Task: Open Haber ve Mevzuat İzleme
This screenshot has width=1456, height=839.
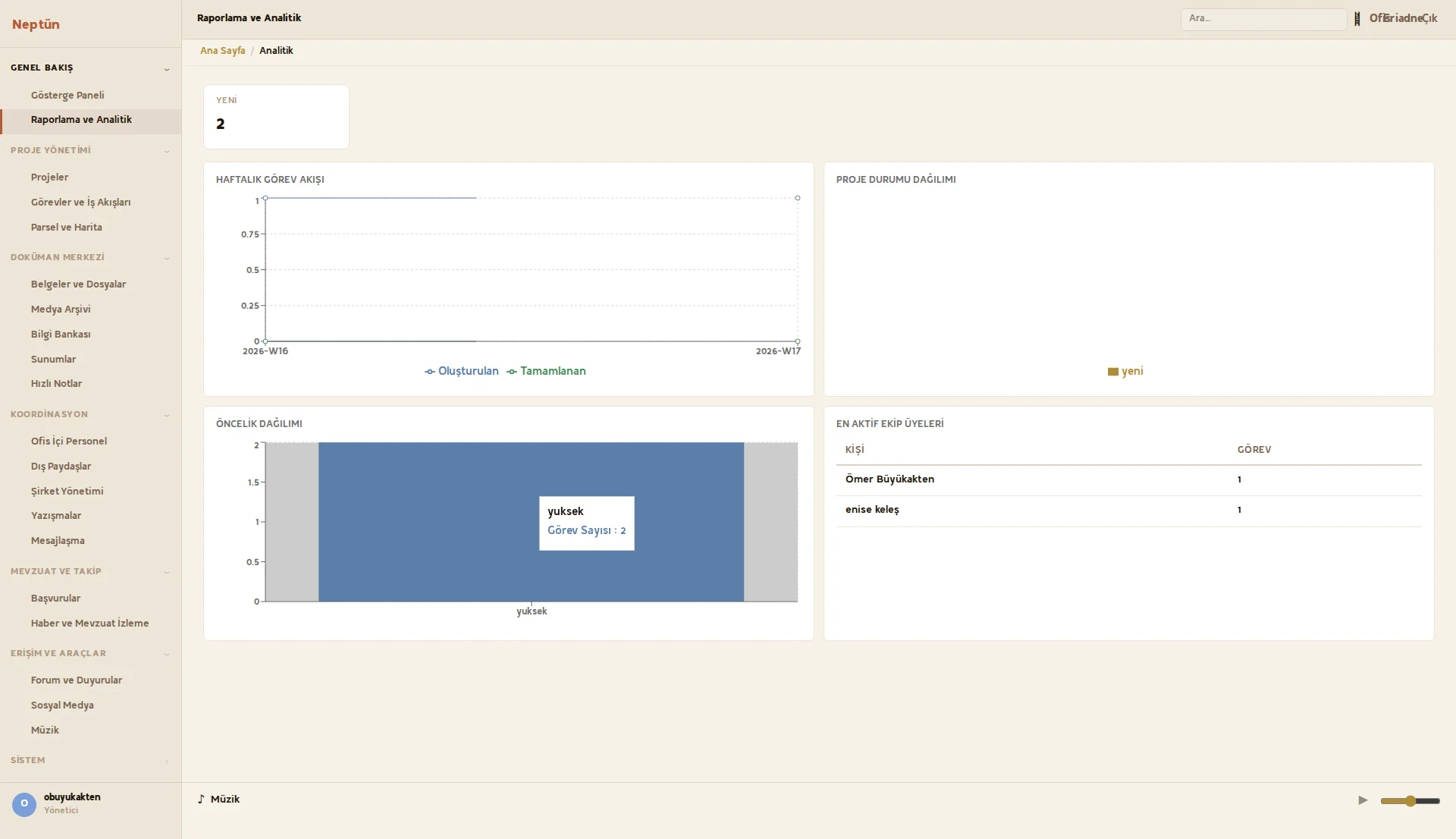Action: pos(90,624)
